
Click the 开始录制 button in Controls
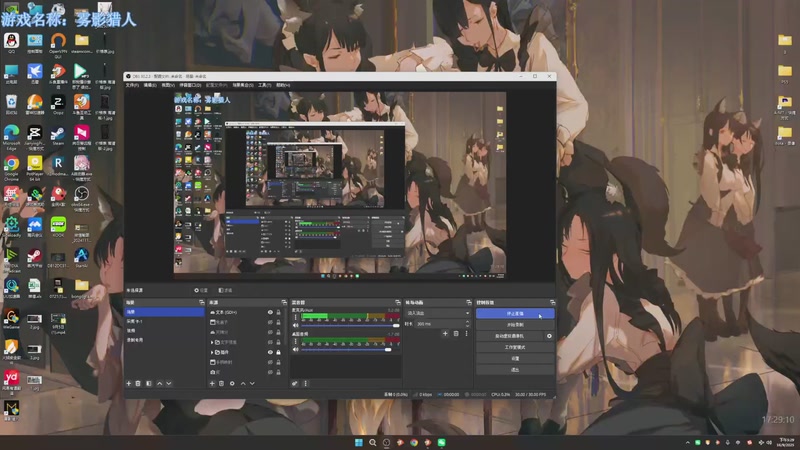(515, 324)
